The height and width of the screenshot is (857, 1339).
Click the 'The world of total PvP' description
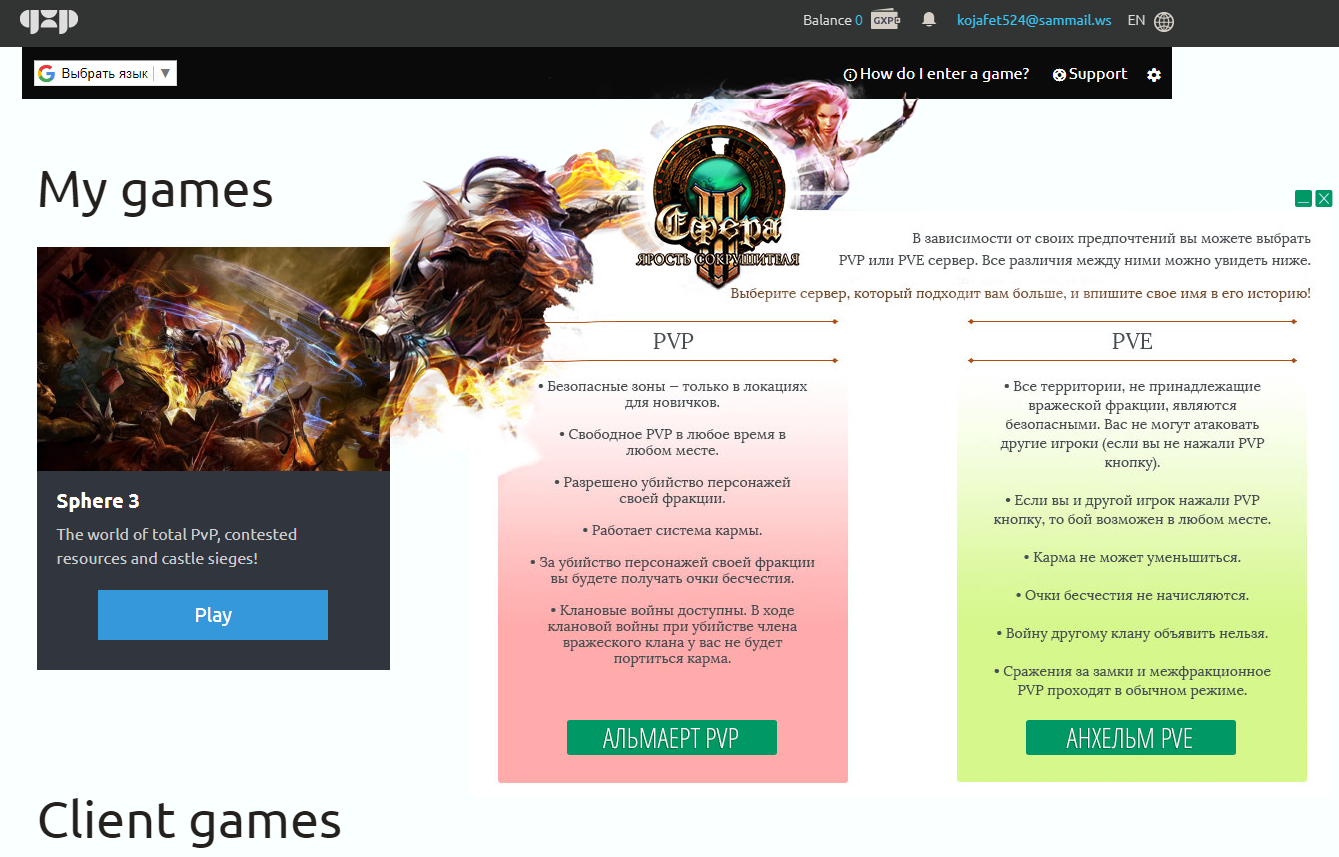(x=177, y=546)
